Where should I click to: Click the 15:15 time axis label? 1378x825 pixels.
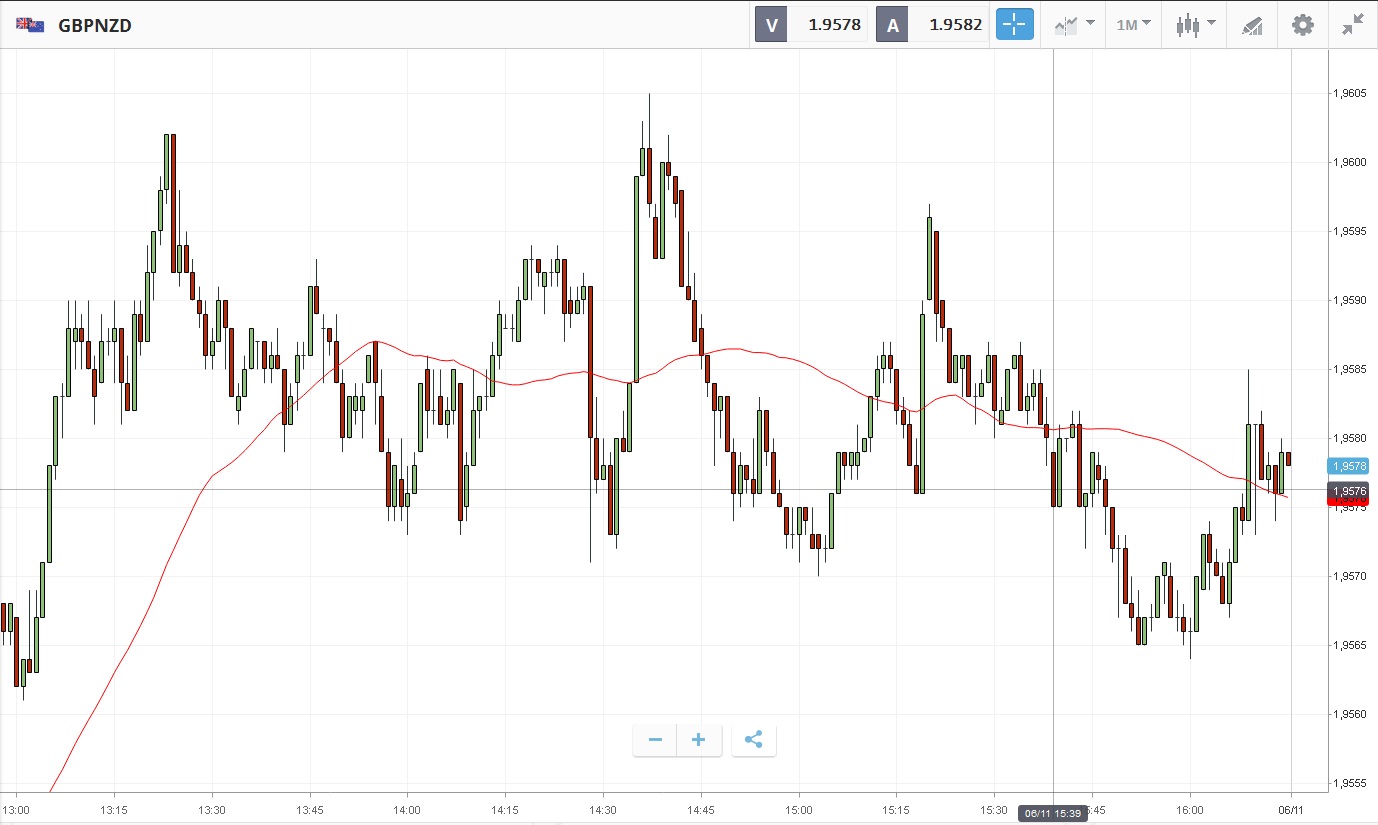[897, 809]
